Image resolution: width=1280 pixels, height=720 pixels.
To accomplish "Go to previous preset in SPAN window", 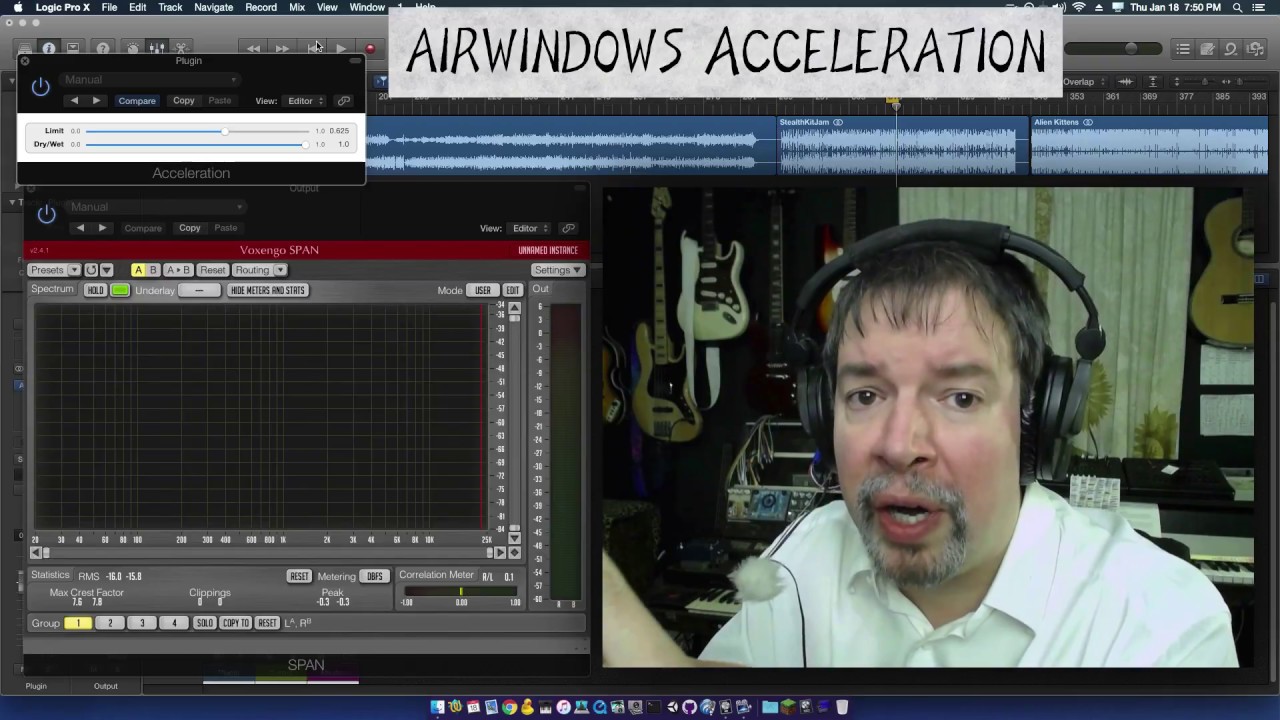I will coord(80,228).
